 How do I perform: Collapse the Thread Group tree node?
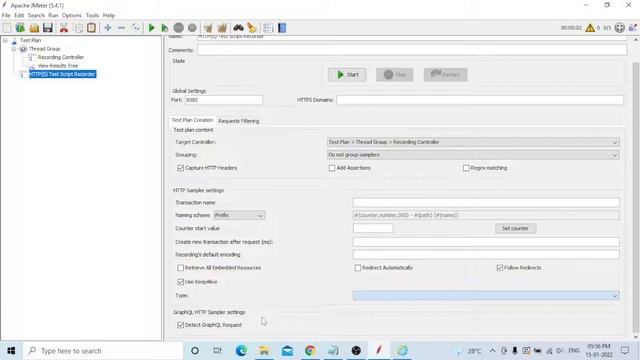tap(13, 49)
